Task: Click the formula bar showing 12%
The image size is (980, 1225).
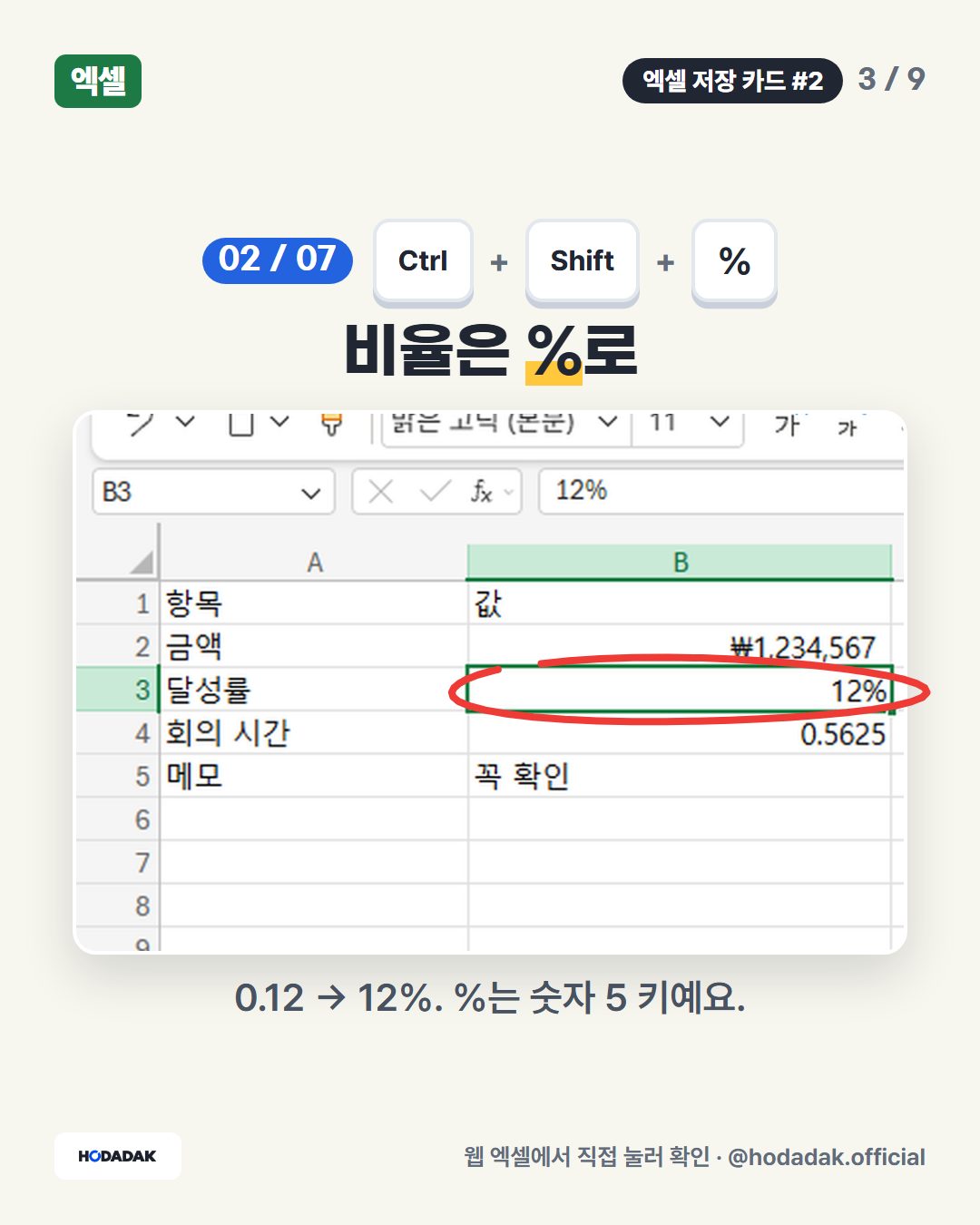Action: click(x=721, y=492)
